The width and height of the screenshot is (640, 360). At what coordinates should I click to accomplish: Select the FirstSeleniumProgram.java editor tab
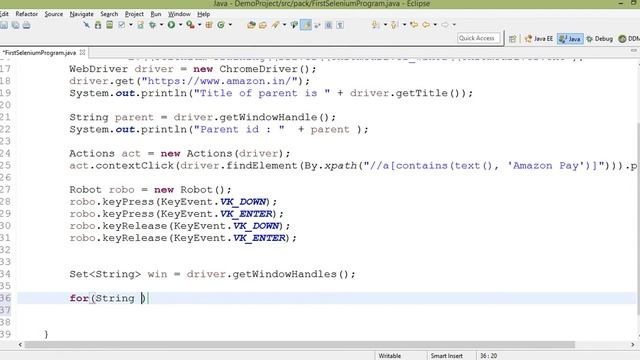pyautogui.click(x=39, y=53)
